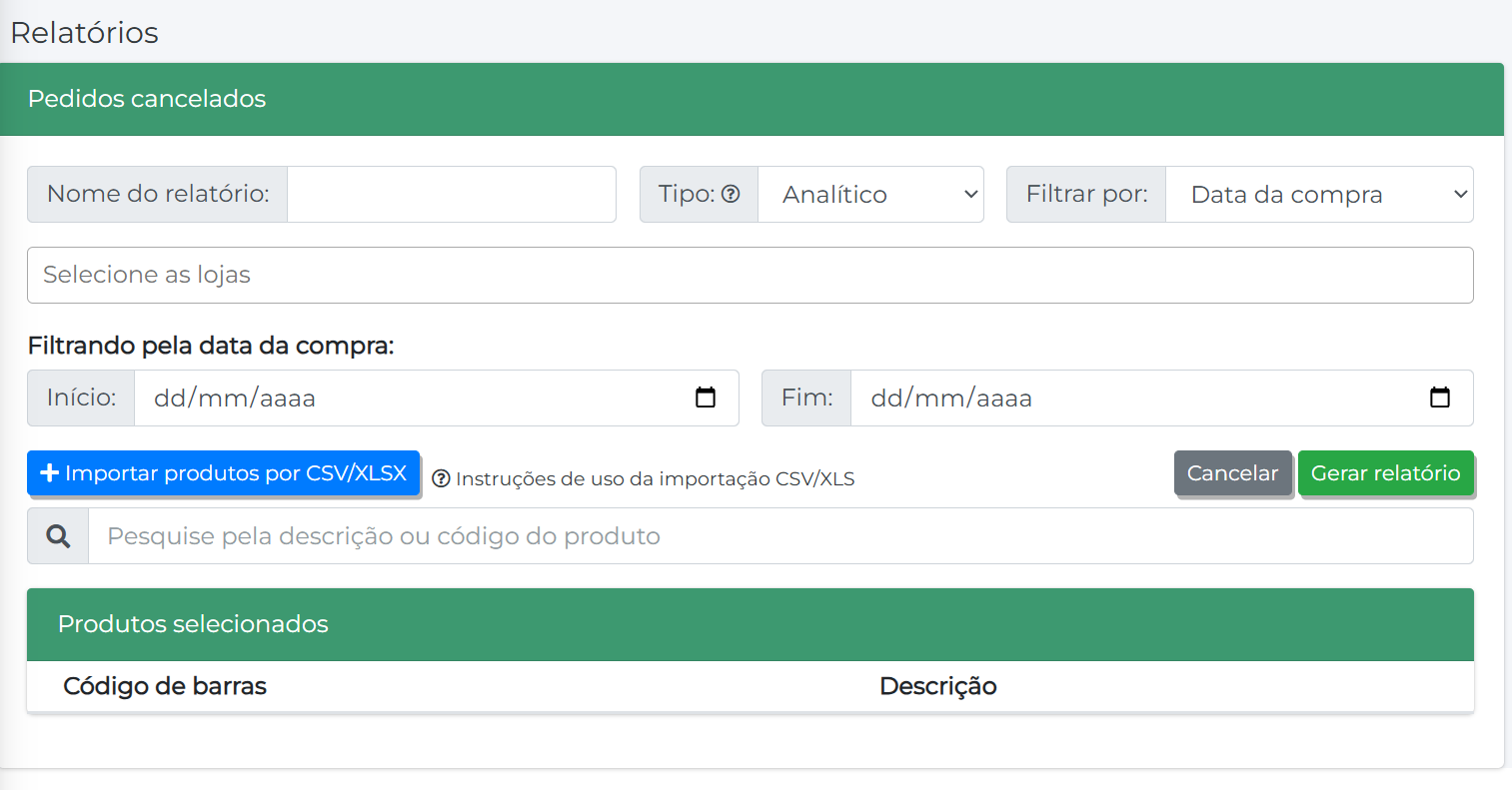This screenshot has height=790, width=1512.
Task: Focus the Nome do relatório text field
Action: click(451, 195)
